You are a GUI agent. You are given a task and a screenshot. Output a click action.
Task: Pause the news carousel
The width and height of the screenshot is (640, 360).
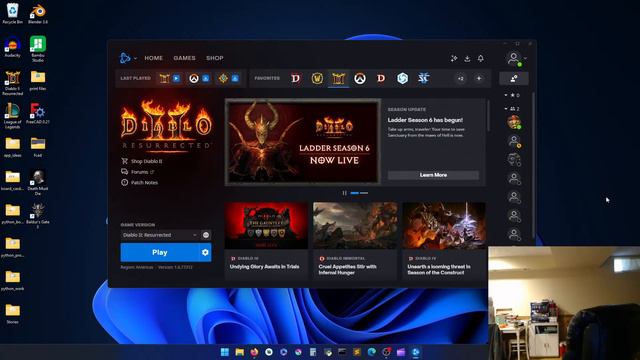pyautogui.click(x=344, y=193)
